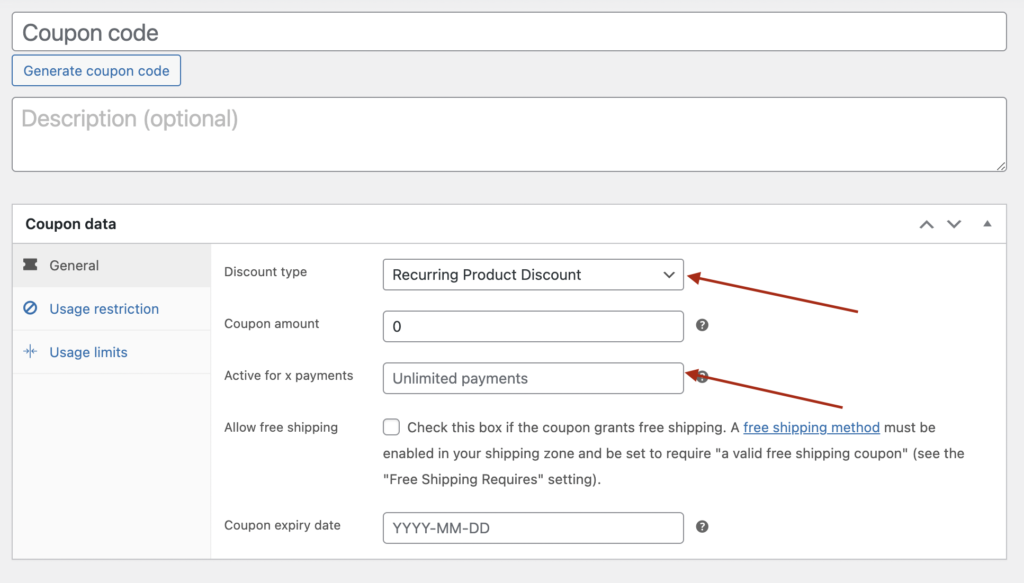The height and width of the screenshot is (583, 1024).
Task: Move Coupon data panel down
Action: tap(954, 224)
